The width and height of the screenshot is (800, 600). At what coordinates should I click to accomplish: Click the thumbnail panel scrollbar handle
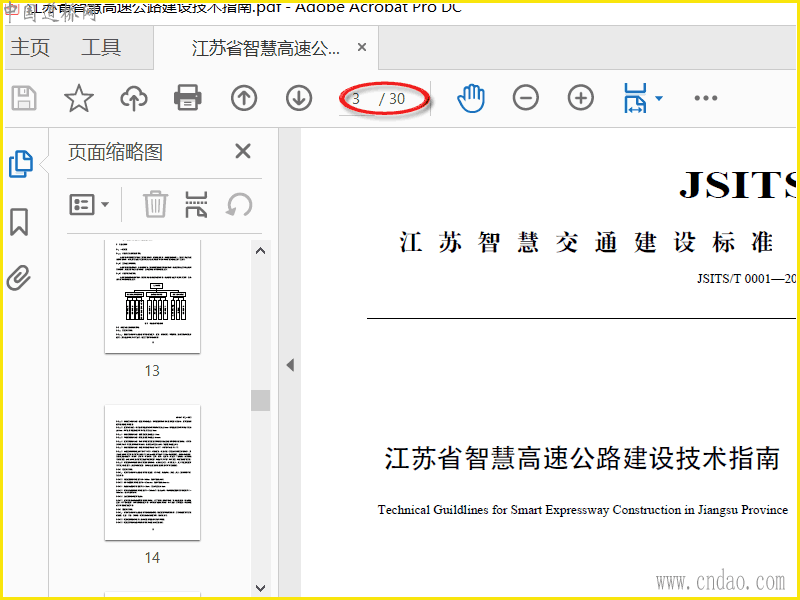(x=260, y=401)
